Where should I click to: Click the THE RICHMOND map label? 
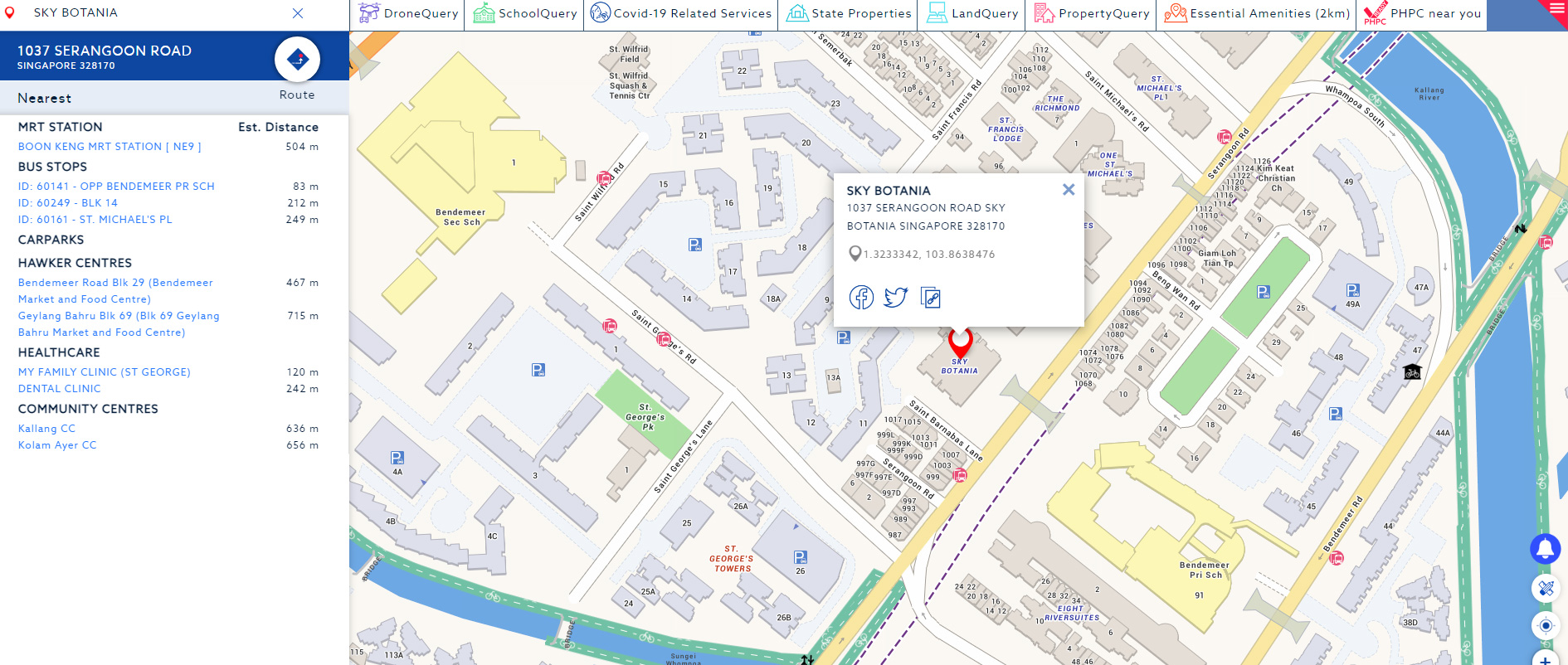click(1056, 104)
